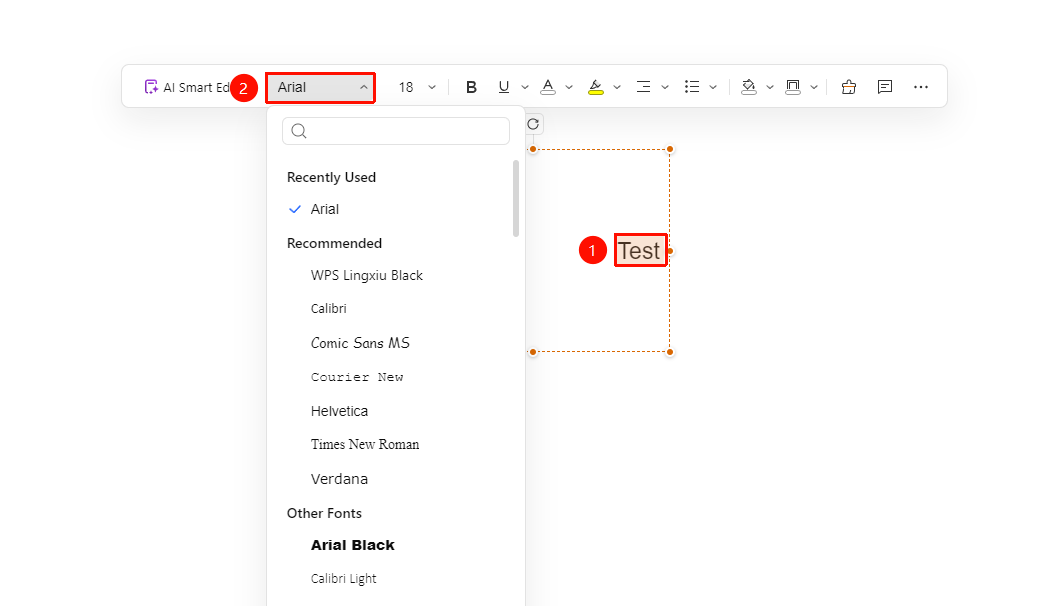Click the format painter brush icon
This screenshot has height=606, width=1042.
tap(849, 87)
